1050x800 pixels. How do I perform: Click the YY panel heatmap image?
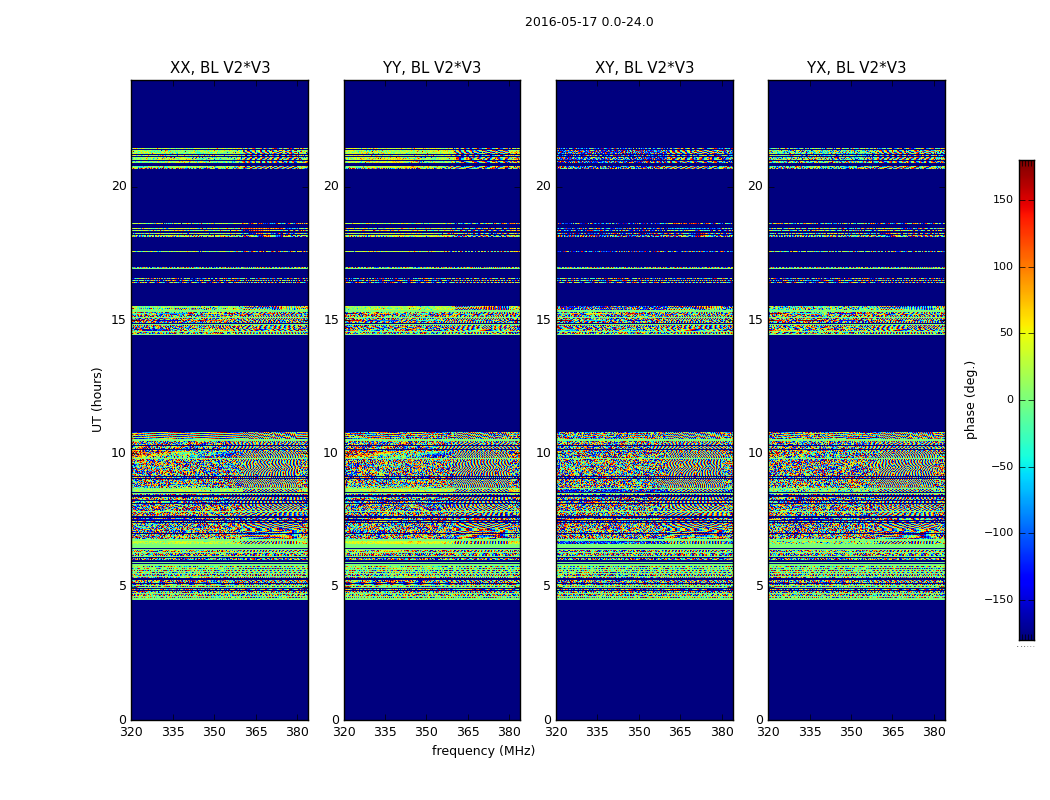[x=432, y=400]
